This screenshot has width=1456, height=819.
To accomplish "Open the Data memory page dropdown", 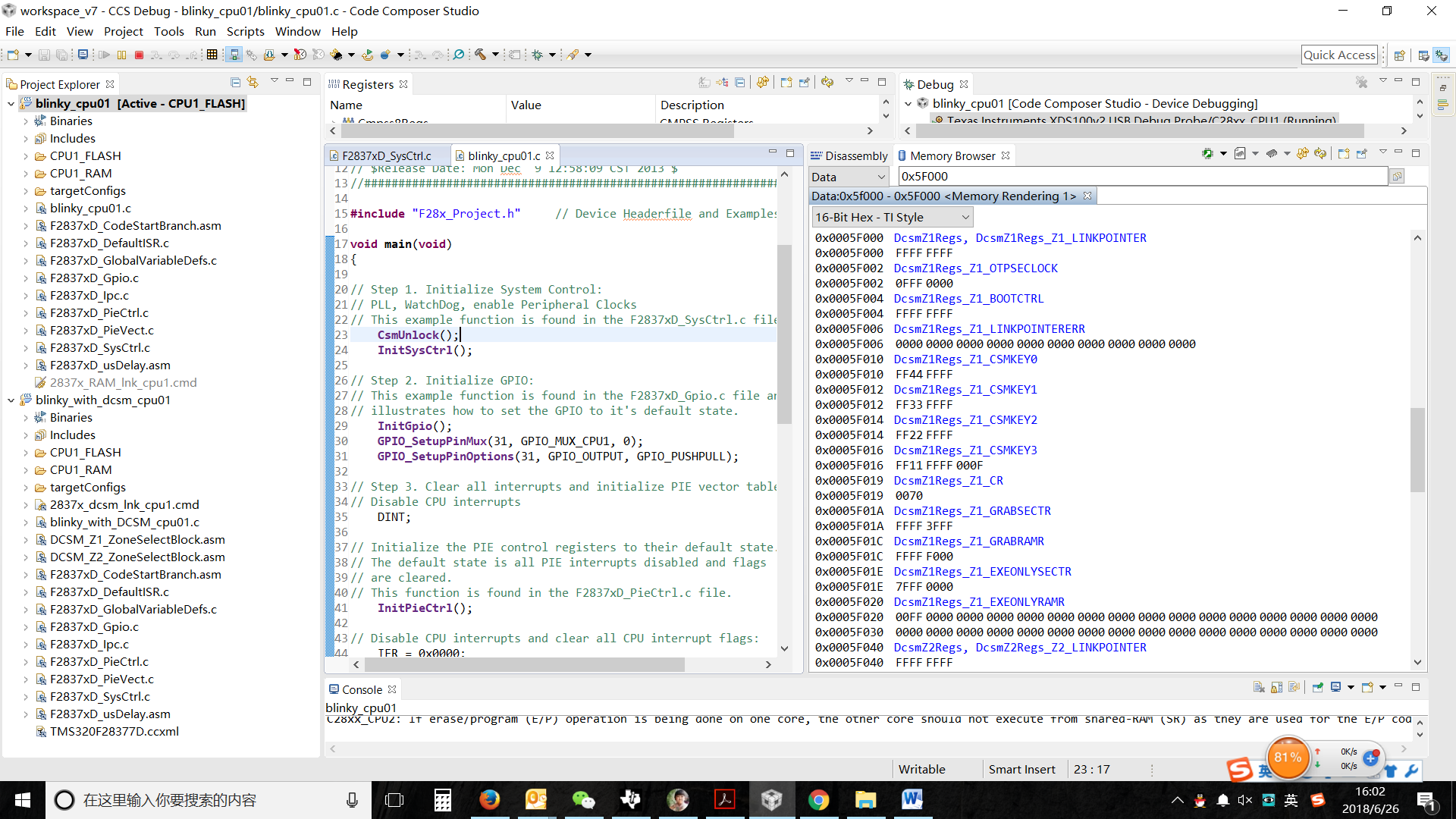I will click(x=849, y=177).
